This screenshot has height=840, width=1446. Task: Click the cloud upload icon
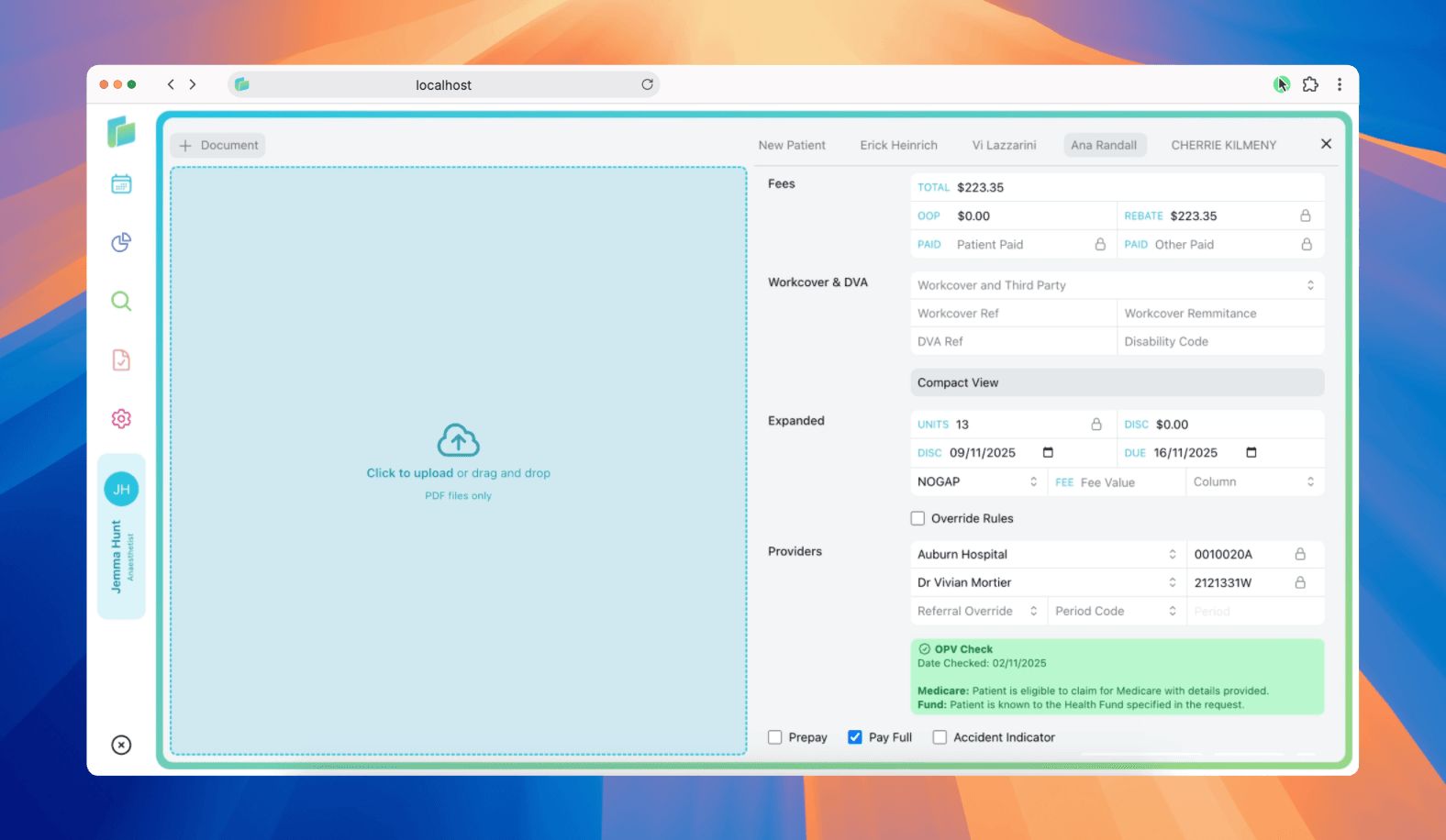458,440
